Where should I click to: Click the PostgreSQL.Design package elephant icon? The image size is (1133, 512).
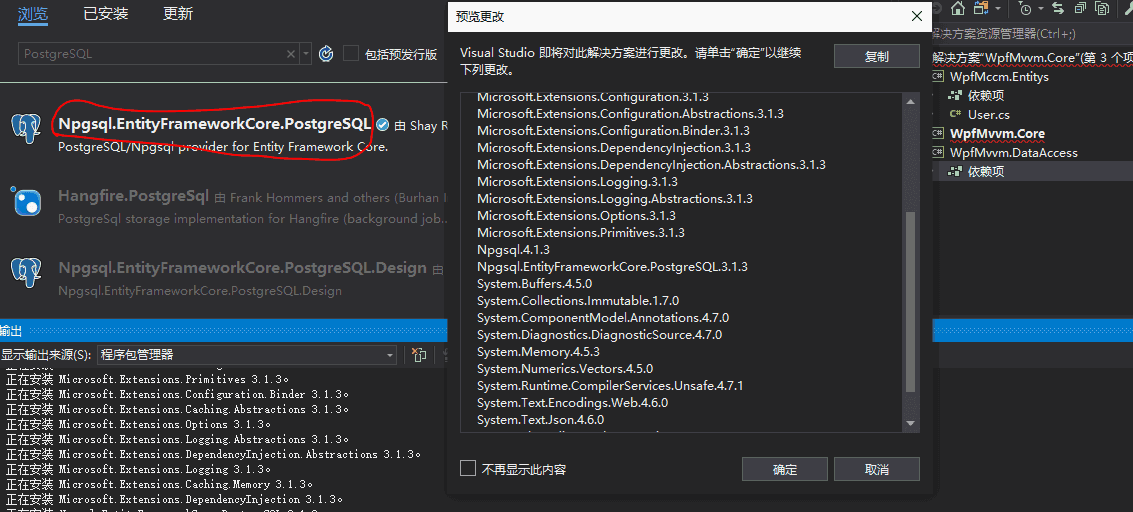coord(26,273)
